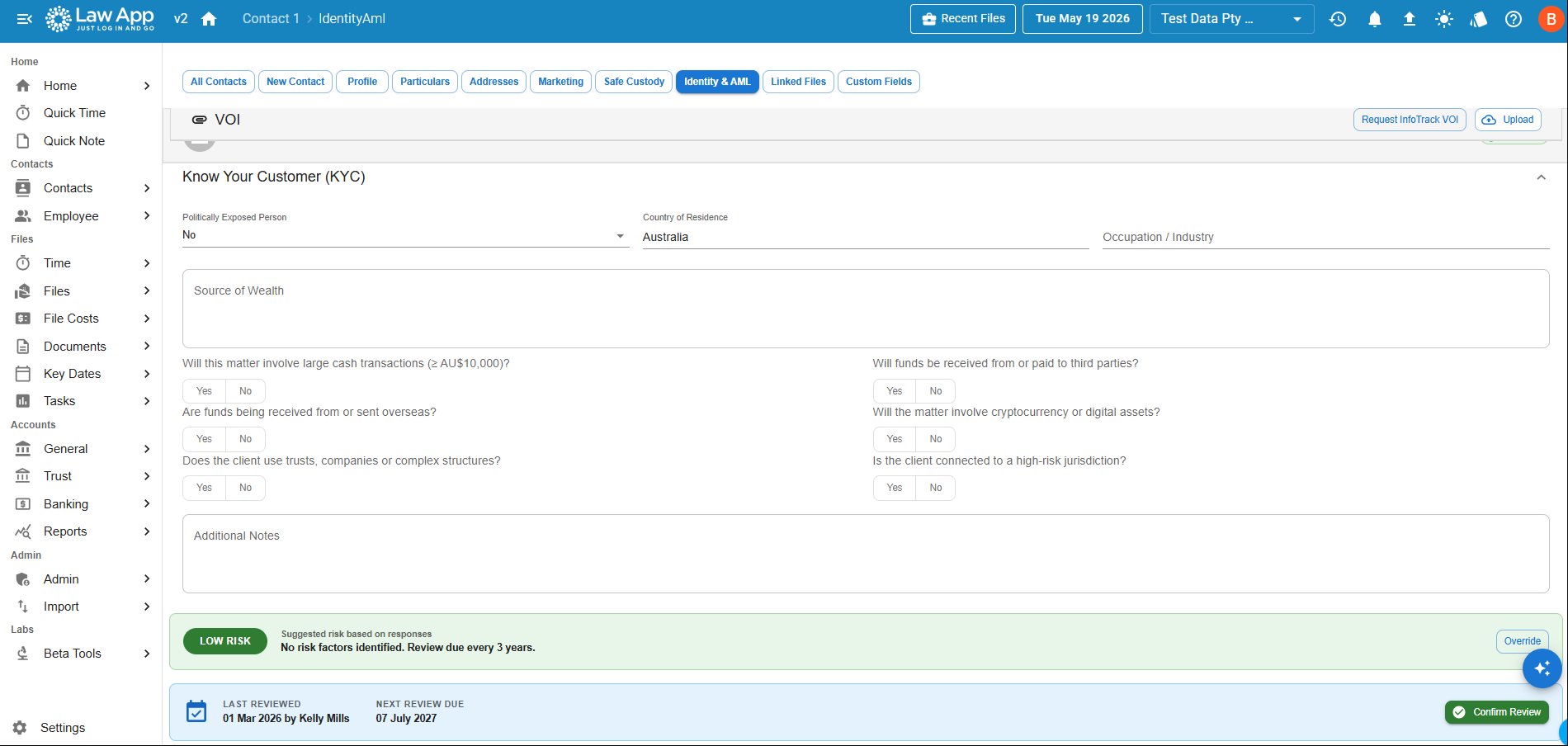Click the Occupation / Industry field
The height and width of the screenshot is (746, 1568).
point(1325,237)
